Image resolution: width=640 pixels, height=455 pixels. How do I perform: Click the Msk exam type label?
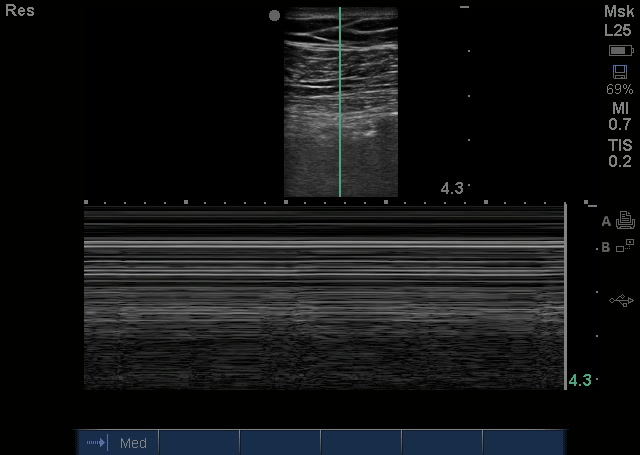click(x=619, y=11)
